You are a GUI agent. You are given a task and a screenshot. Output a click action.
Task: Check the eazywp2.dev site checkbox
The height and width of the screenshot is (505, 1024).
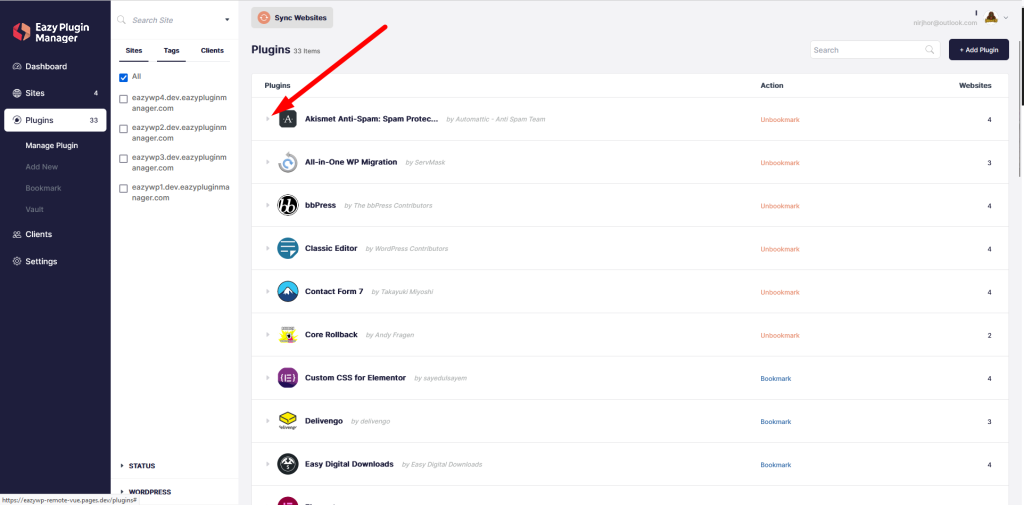pos(123,129)
